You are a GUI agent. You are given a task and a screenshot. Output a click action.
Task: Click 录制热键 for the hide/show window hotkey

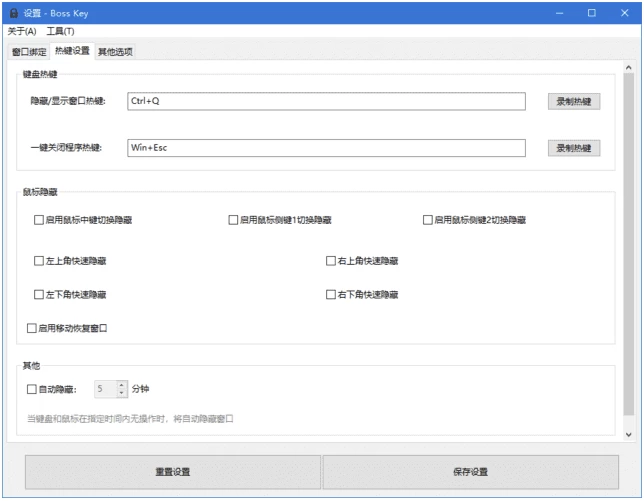(573, 101)
